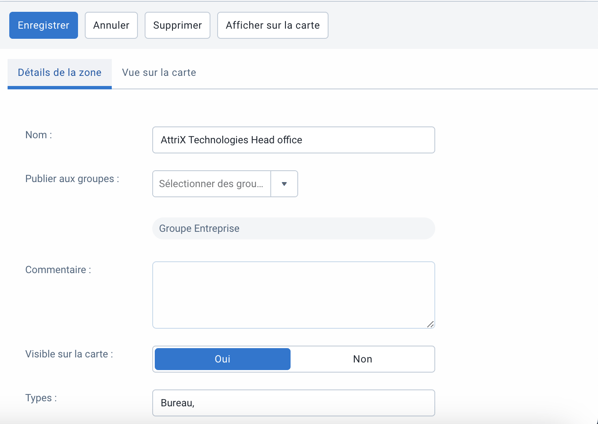Focus the Nom text field
Image resolution: width=598 pixels, height=424 pixels.
[293, 140]
